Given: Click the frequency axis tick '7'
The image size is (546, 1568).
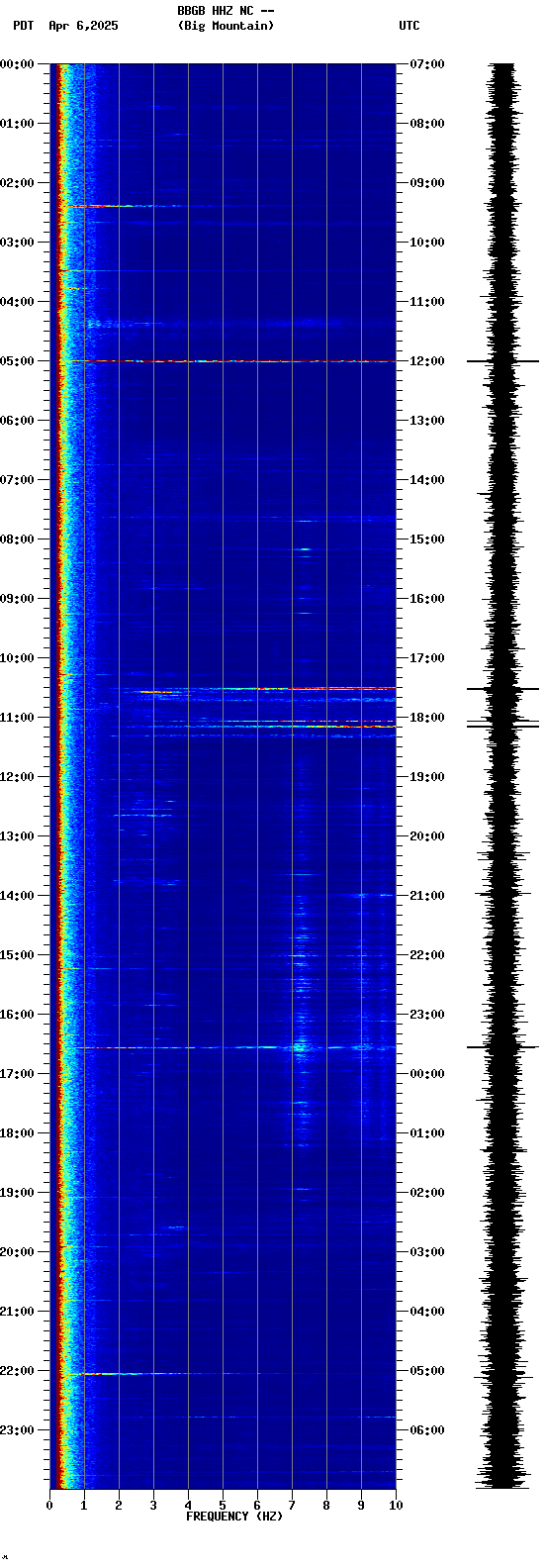Looking at the screenshot, I should [x=292, y=1506].
